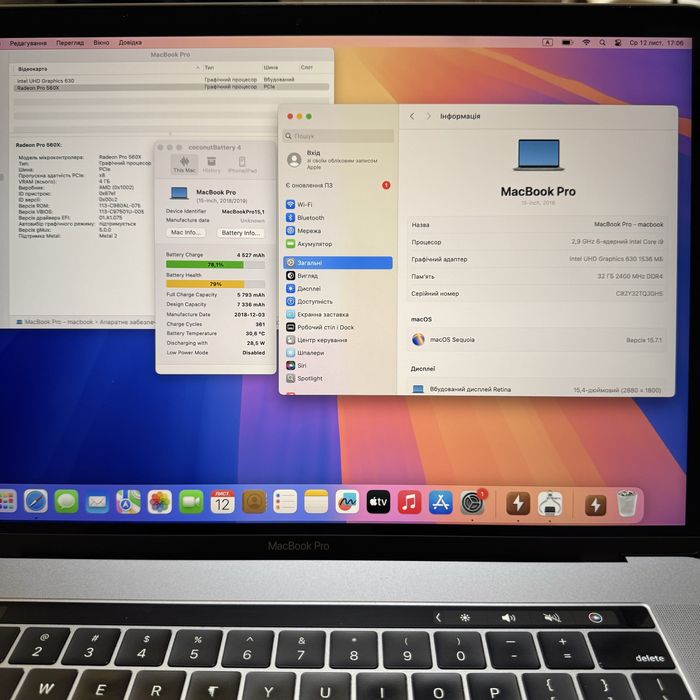Viewport: 700px width, 700px height.
Task: Select Spotlight in Settings sidebar
Action: [338, 378]
